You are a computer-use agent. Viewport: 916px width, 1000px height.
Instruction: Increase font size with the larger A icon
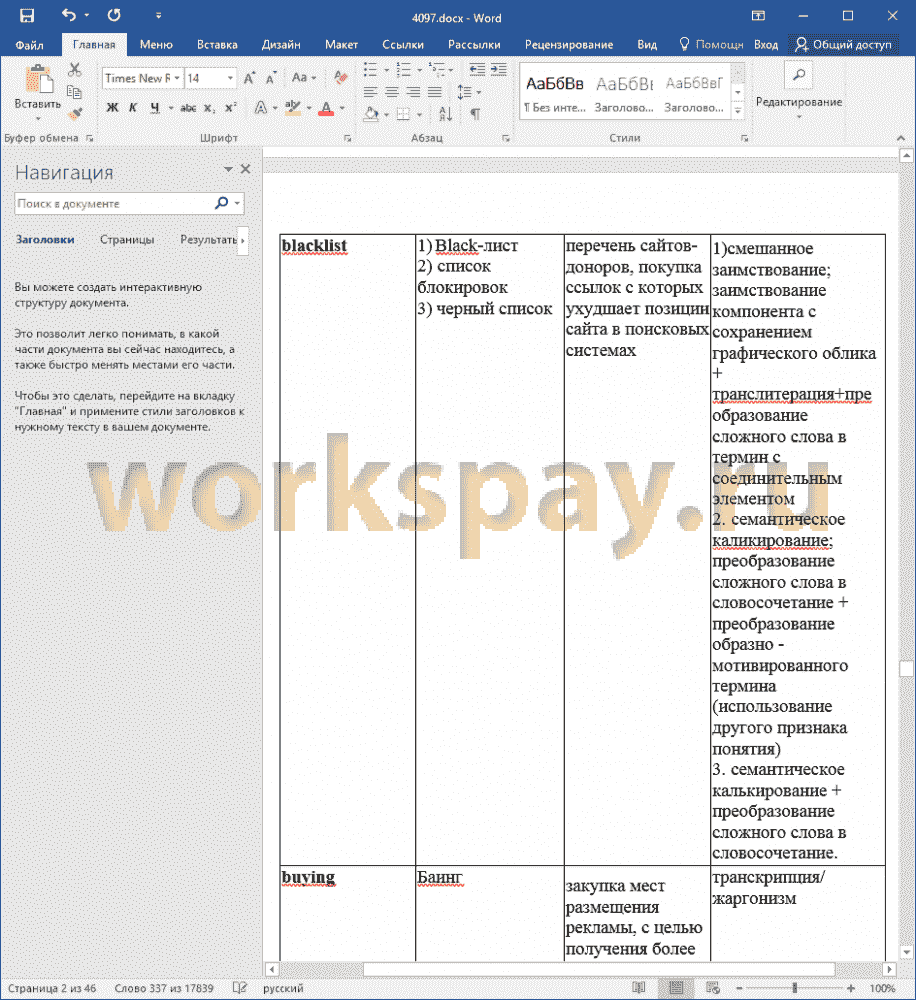coord(250,78)
